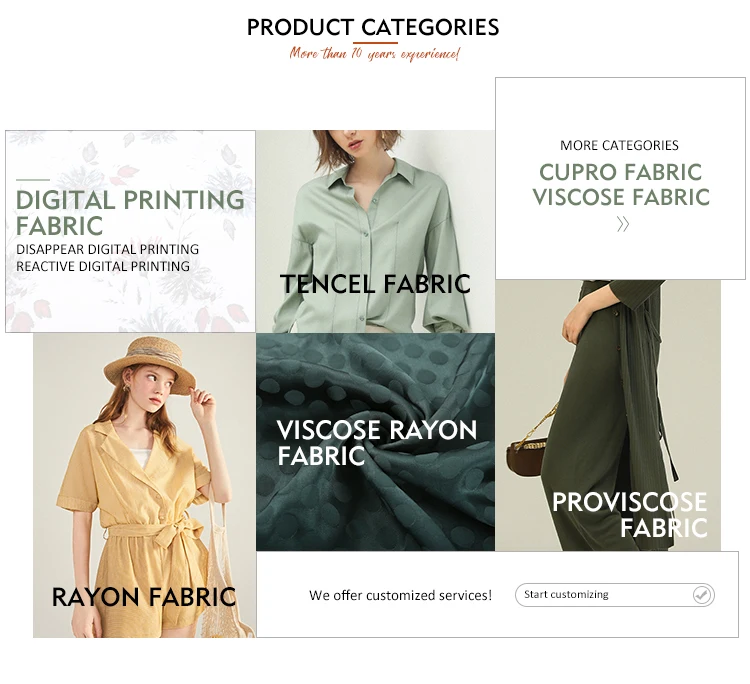This screenshot has height=684, width=750.
Task: Choose the Cupro Fabric link
Action: point(620,172)
